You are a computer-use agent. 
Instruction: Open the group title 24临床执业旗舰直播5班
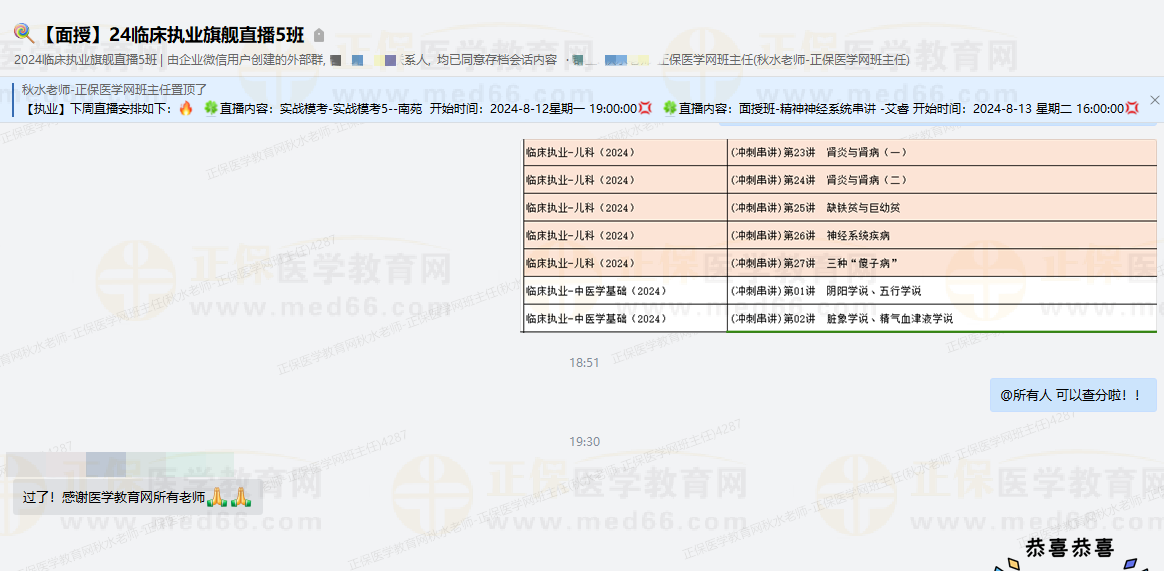click(172, 34)
